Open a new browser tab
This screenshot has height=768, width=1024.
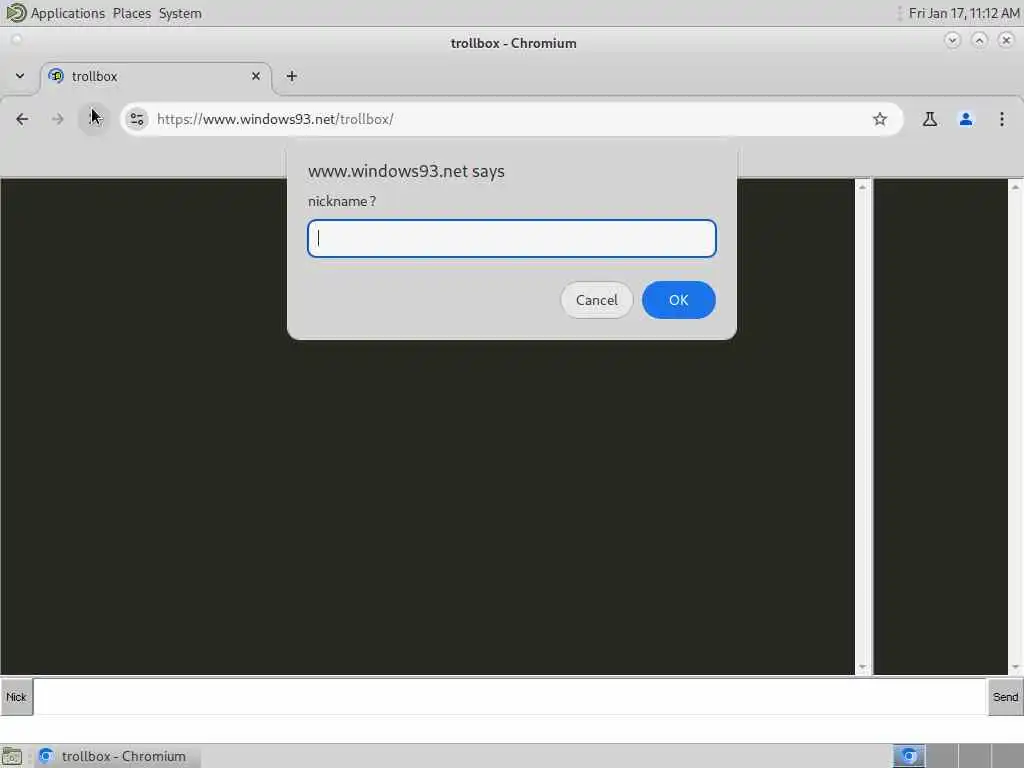point(291,76)
